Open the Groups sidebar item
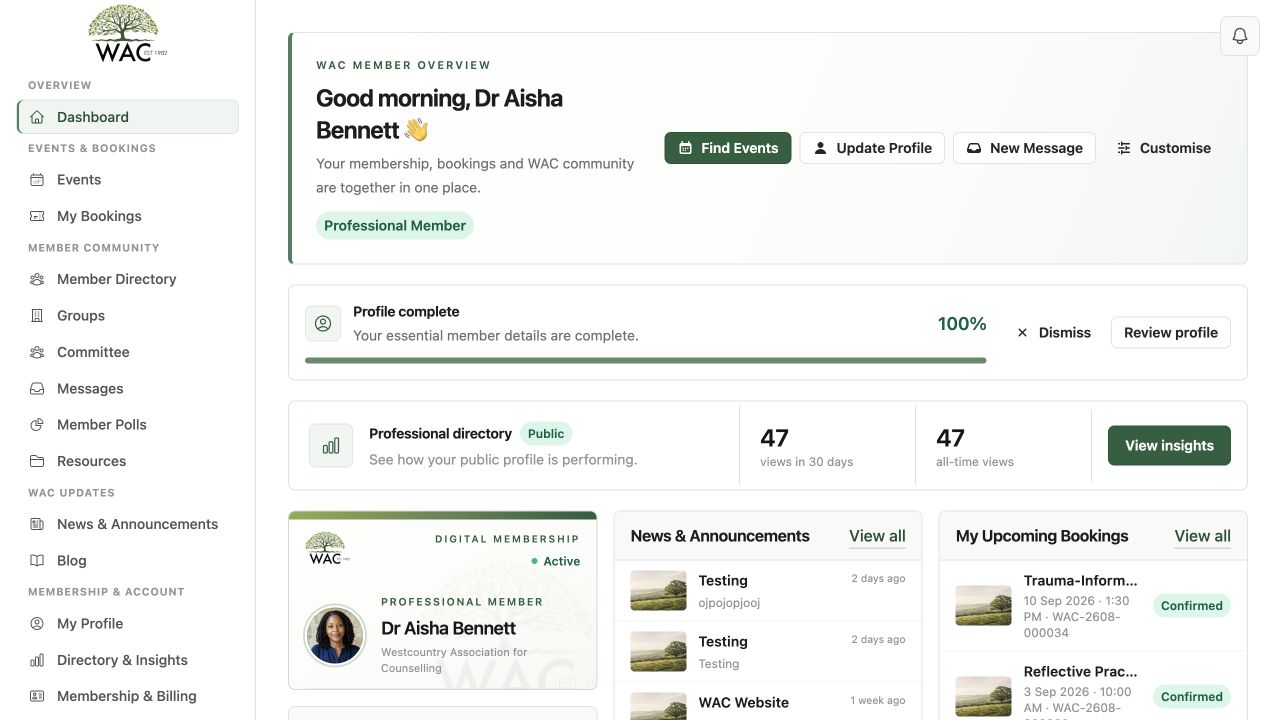The width and height of the screenshot is (1280, 720). 128,316
